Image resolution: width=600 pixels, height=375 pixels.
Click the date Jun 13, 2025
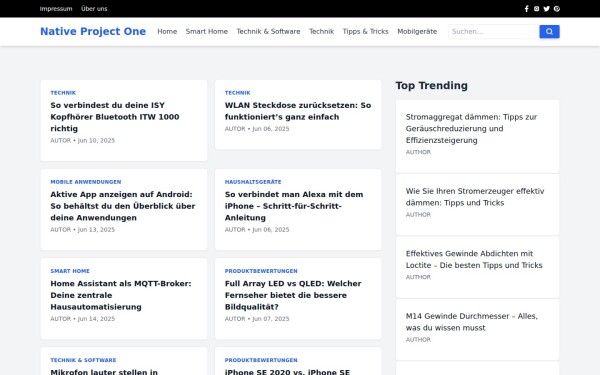tap(96, 230)
